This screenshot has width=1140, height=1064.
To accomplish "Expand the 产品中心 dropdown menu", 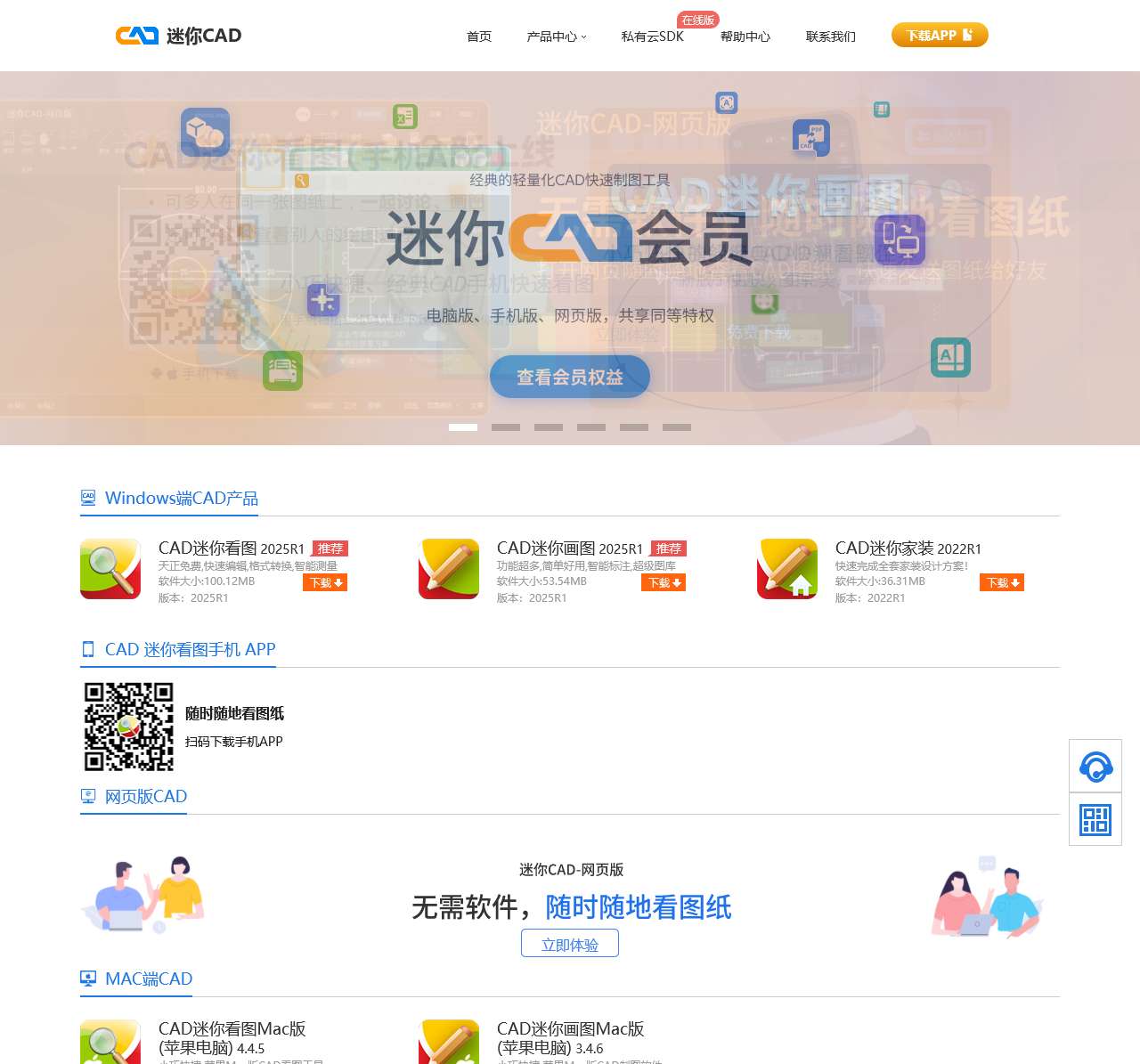I will pyautogui.click(x=557, y=37).
